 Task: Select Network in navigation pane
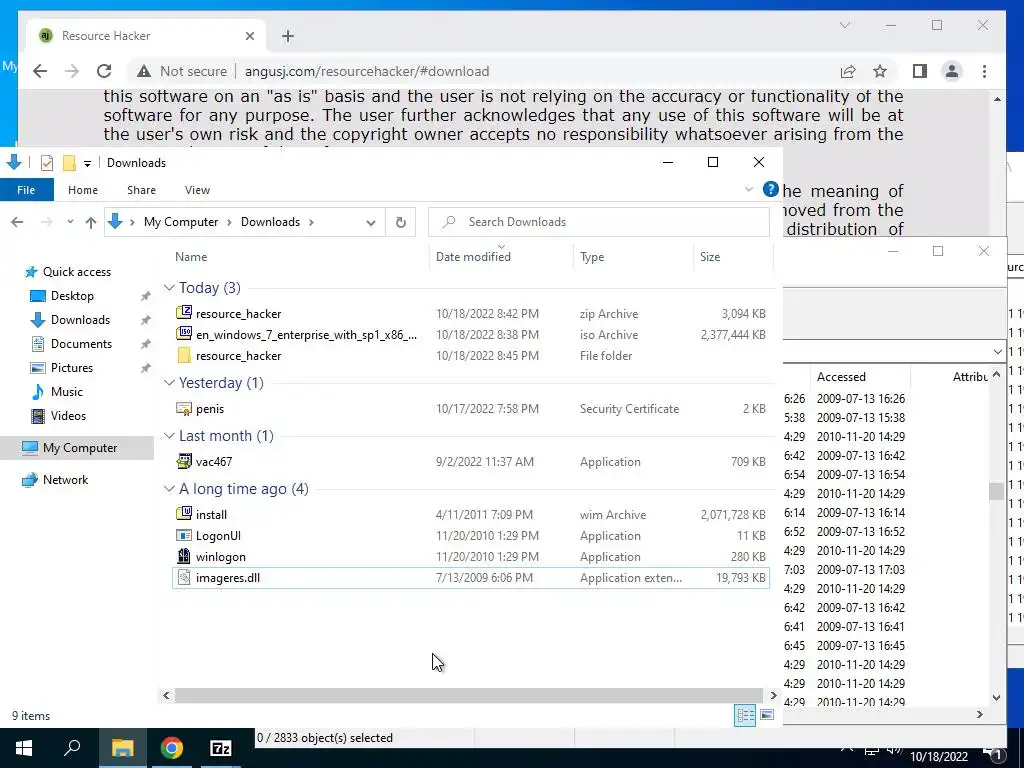56,480
